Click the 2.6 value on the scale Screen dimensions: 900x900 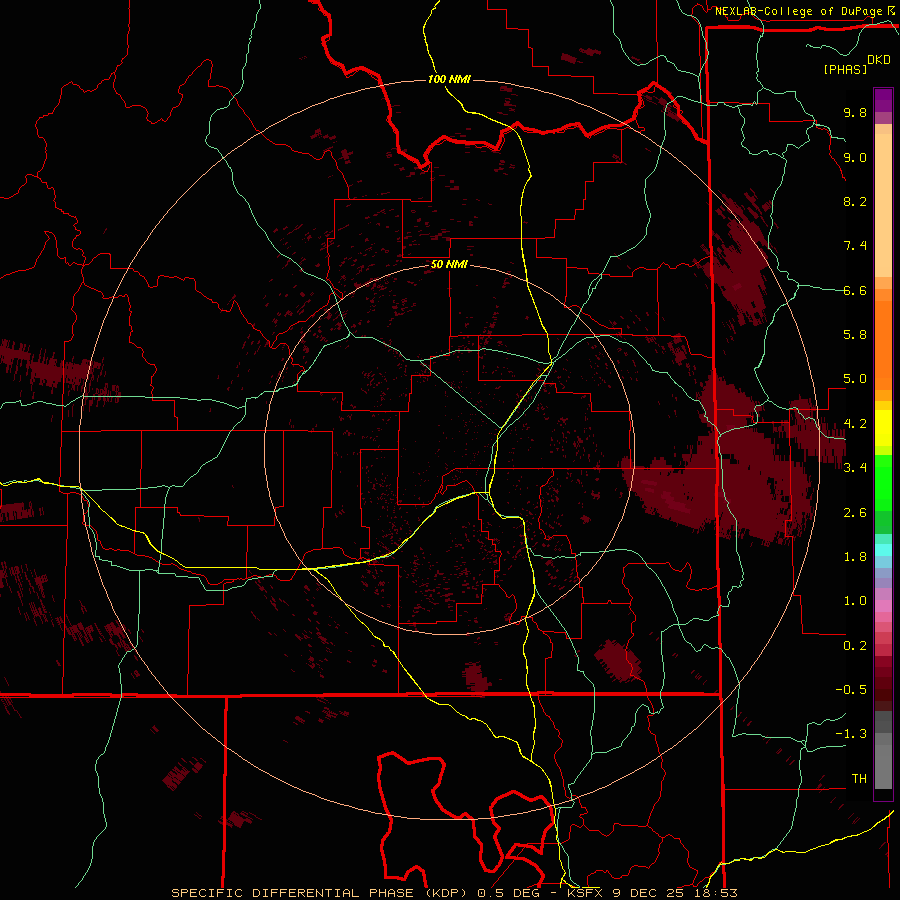coord(855,513)
